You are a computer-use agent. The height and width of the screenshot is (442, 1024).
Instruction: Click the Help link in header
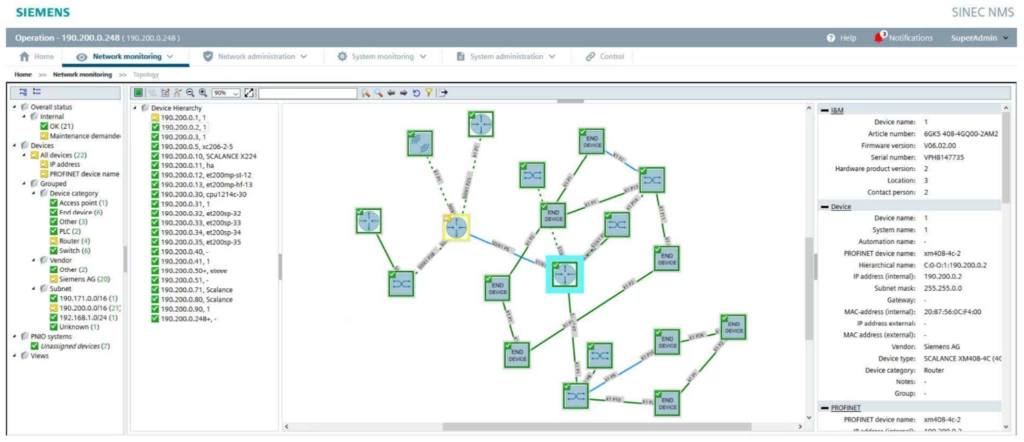click(x=841, y=38)
